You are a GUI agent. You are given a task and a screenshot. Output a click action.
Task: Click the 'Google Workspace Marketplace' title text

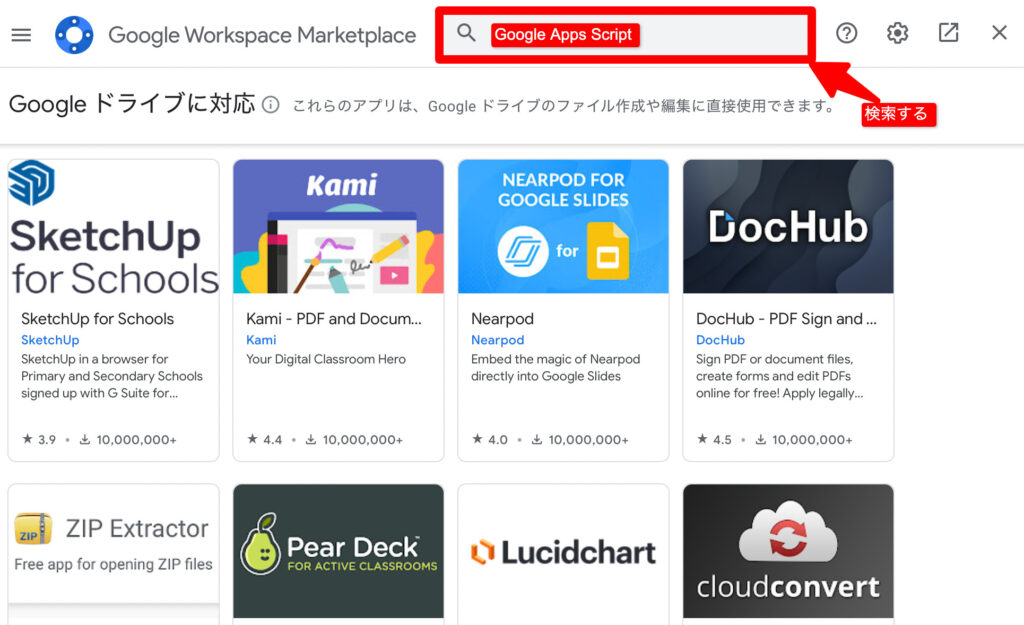coord(262,35)
